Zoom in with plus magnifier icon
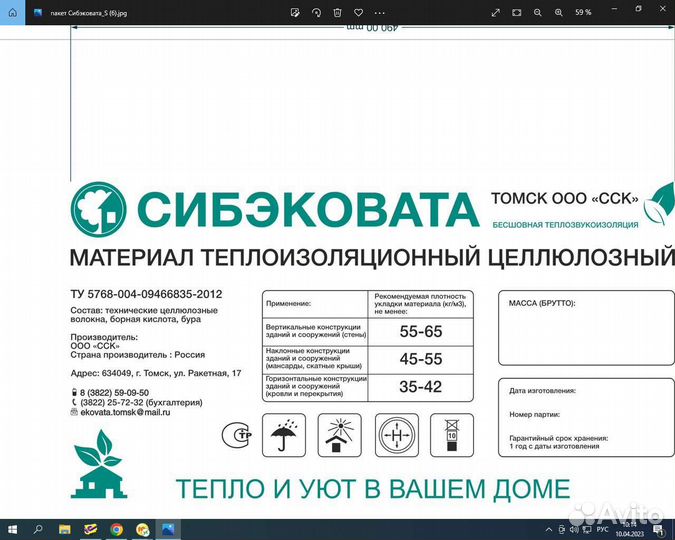This screenshot has height=540, width=675. point(559,12)
